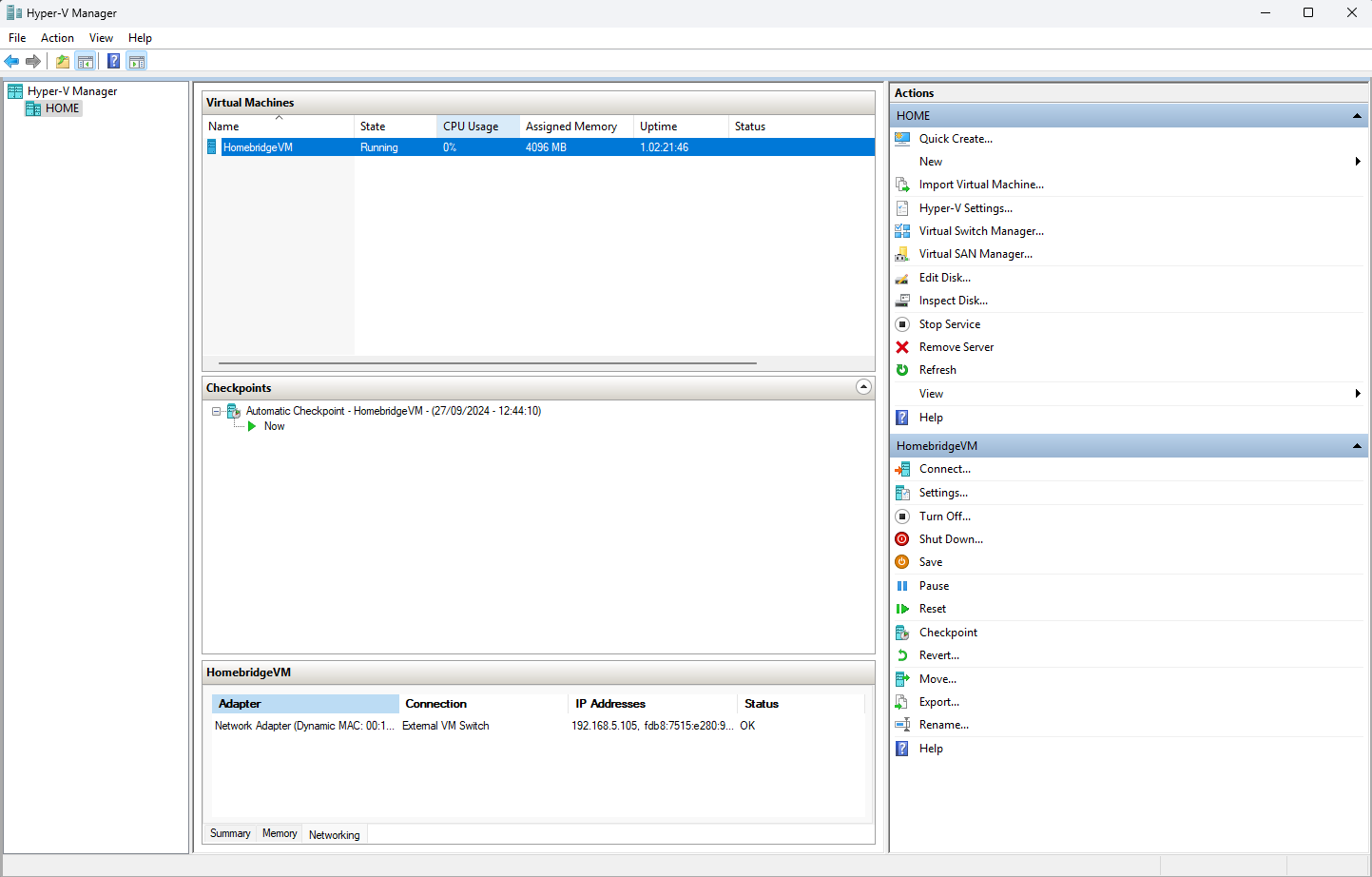The image size is (1372, 877).
Task: Expand the View submenu arrow in Actions
Action: (x=1358, y=394)
